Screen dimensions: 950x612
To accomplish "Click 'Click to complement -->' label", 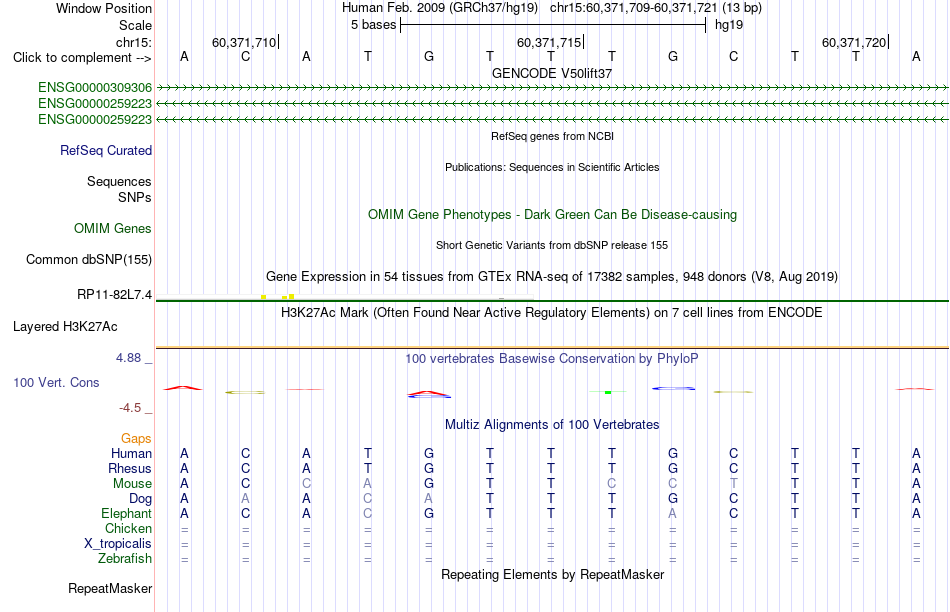I will pos(82,58).
